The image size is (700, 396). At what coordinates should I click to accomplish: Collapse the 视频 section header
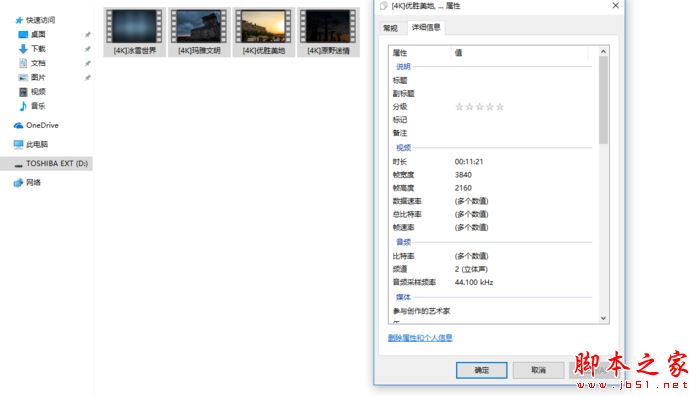(x=403, y=148)
